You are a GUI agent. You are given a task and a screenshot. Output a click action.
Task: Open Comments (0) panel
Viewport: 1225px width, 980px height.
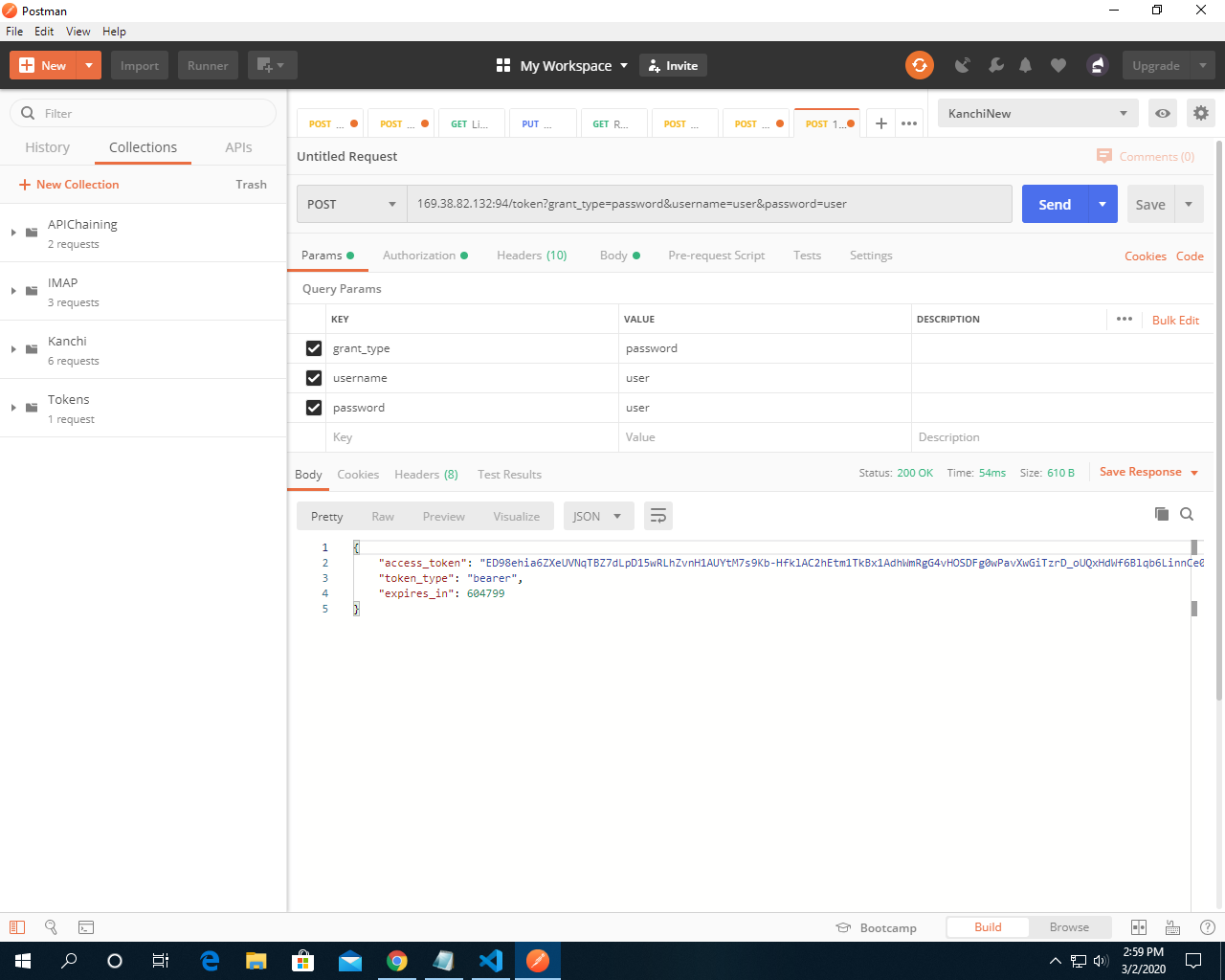pos(1146,156)
